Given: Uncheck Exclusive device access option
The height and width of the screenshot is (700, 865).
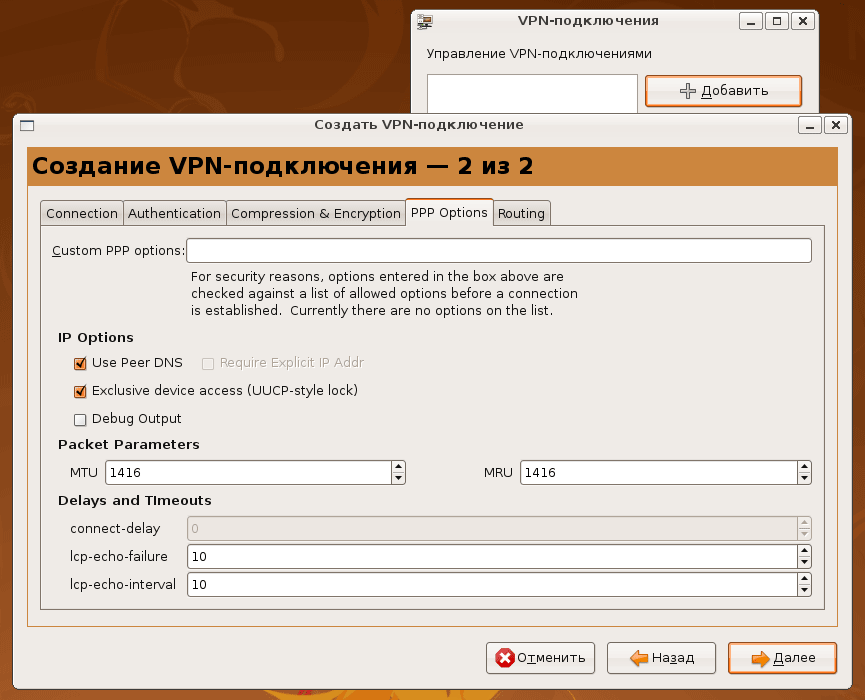Looking at the screenshot, I should pos(81,391).
